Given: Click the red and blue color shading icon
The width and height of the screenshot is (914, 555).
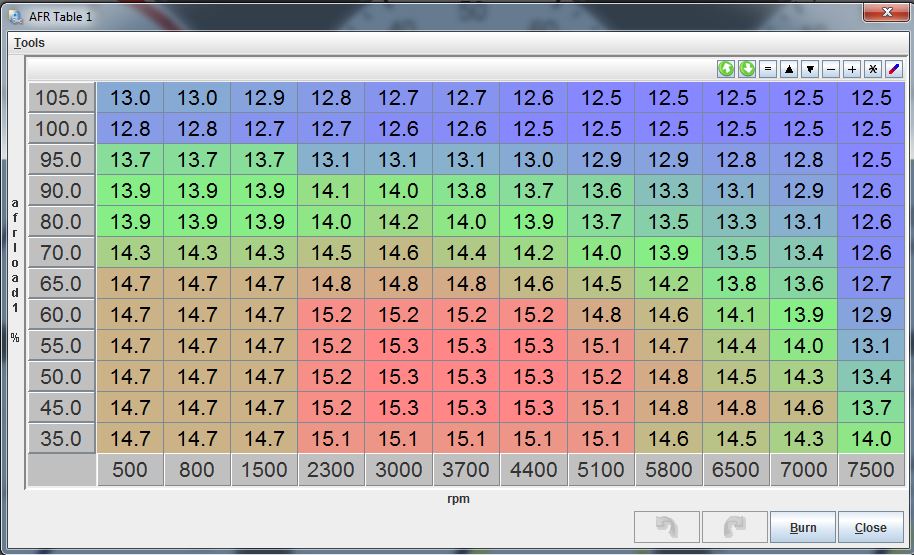Looking at the screenshot, I should pyautogui.click(x=894, y=69).
